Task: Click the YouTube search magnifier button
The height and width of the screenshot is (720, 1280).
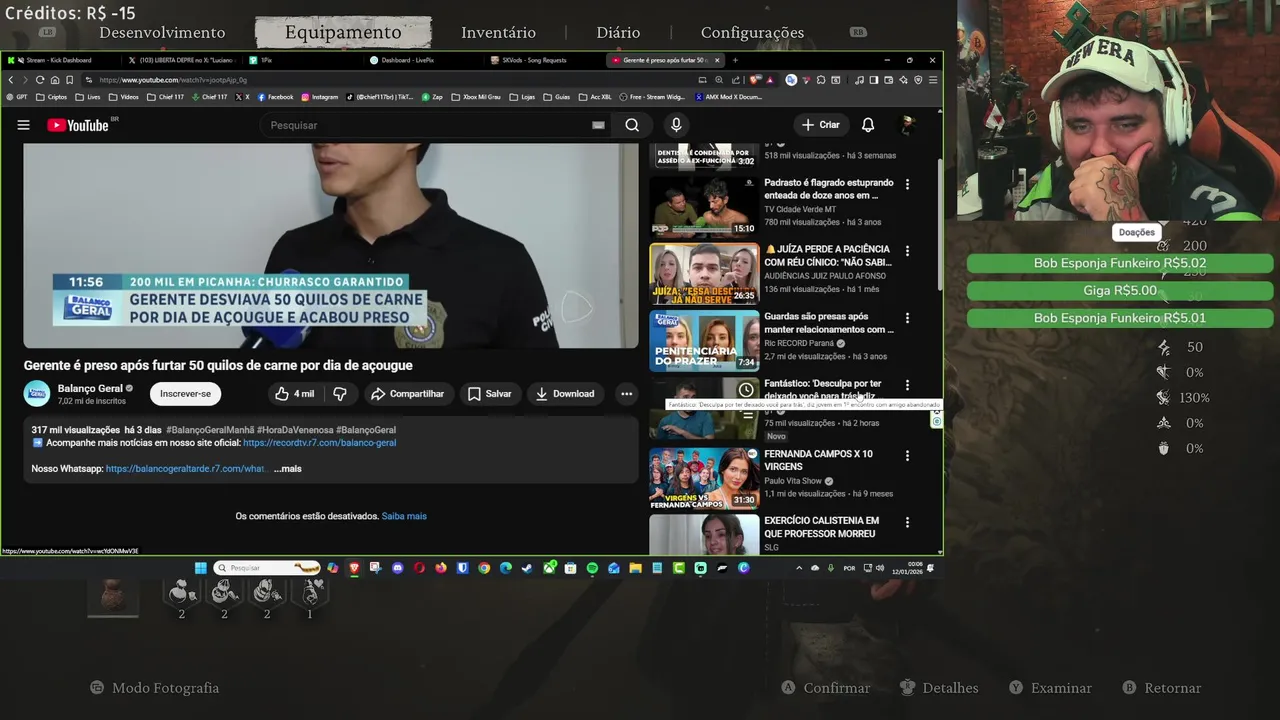Action: coord(632,125)
